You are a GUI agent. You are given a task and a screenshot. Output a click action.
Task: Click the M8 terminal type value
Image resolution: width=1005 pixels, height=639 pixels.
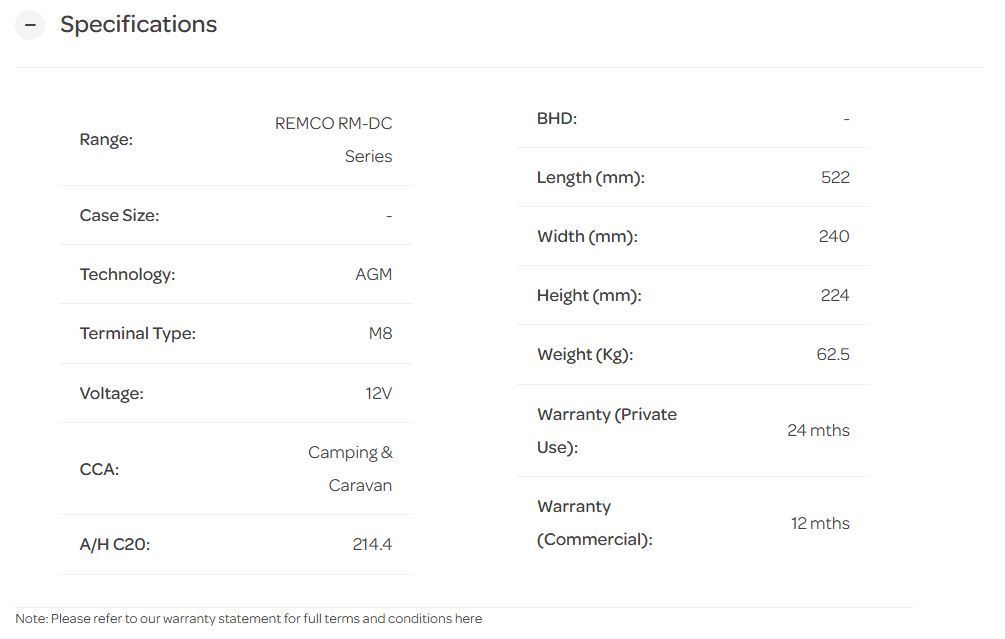[380, 333]
